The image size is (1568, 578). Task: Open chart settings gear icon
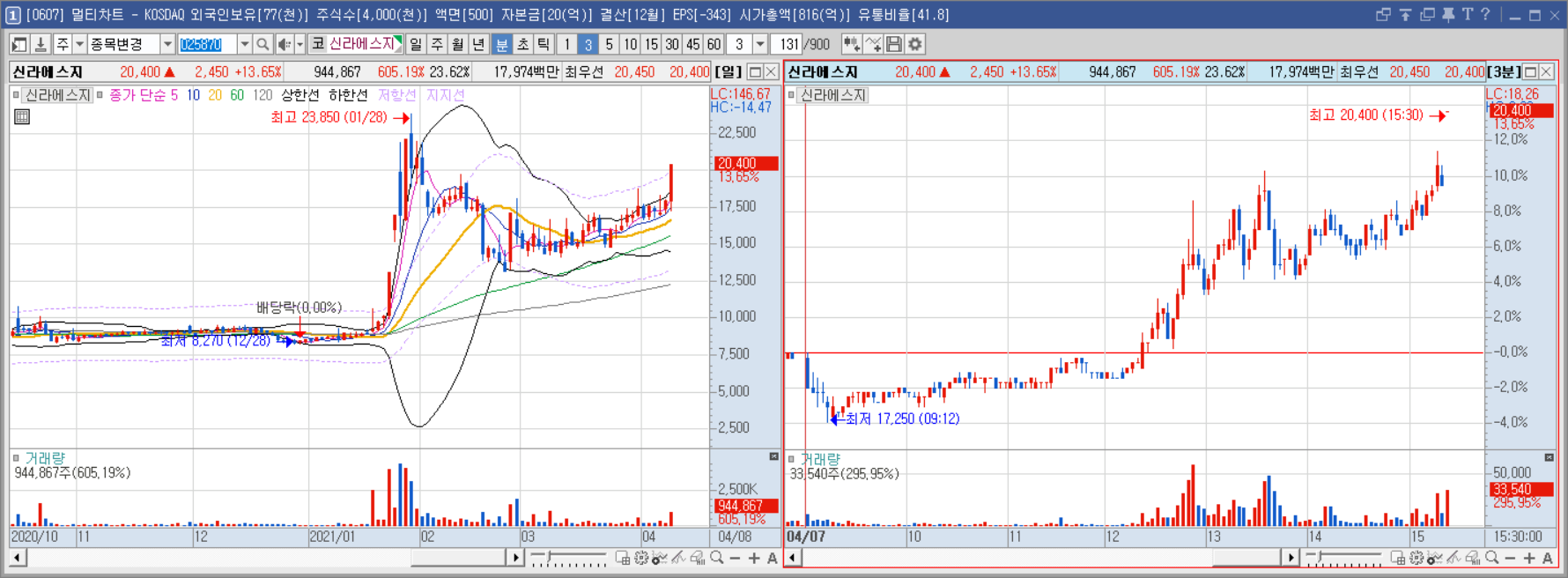point(915,44)
